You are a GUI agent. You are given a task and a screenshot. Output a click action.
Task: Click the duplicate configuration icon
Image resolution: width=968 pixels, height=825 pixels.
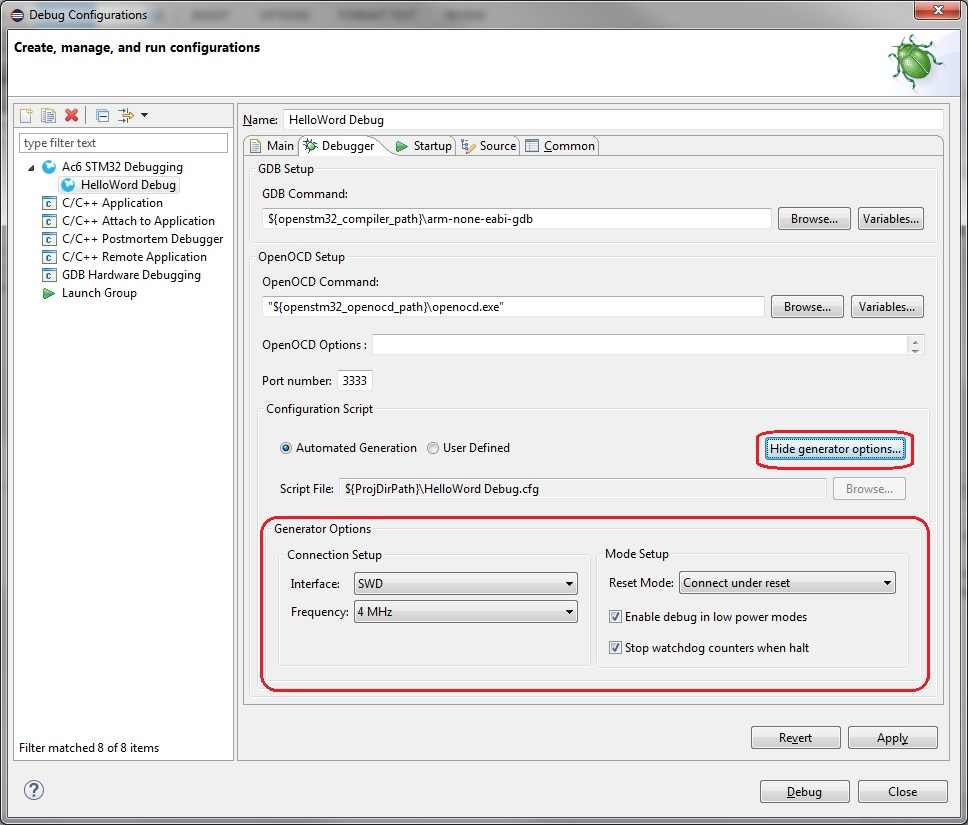coord(48,116)
